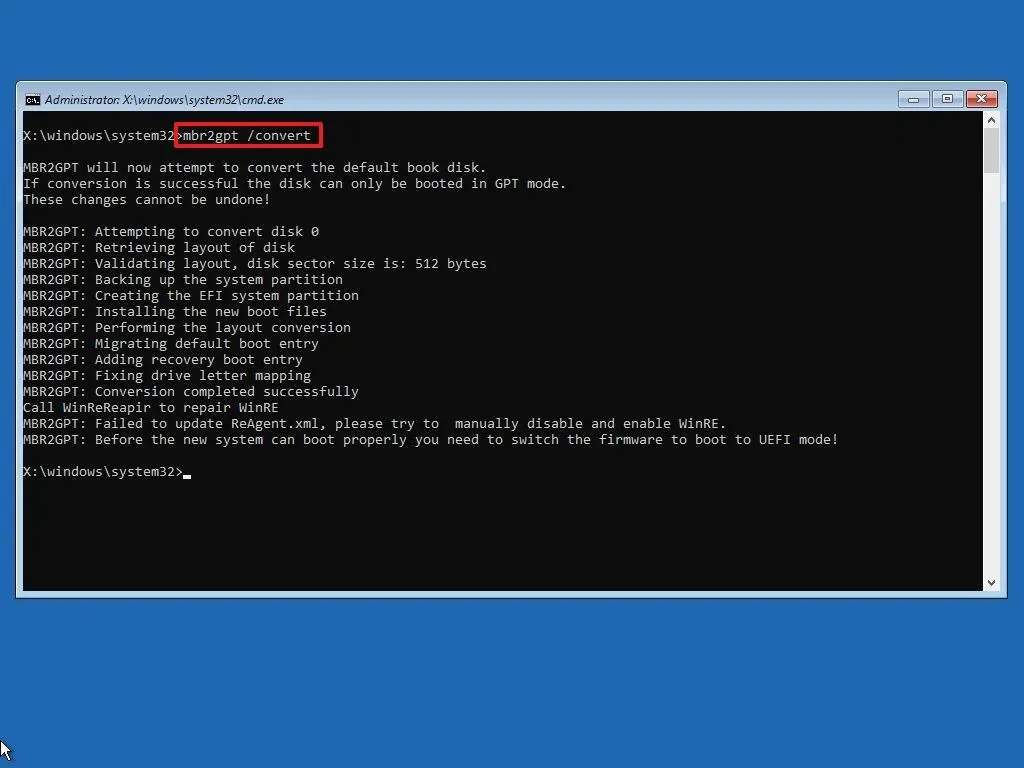Click the cmd.exe icon in the title bar
The width and height of the screenshot is (1024, 768).
(x=33, y=99)
